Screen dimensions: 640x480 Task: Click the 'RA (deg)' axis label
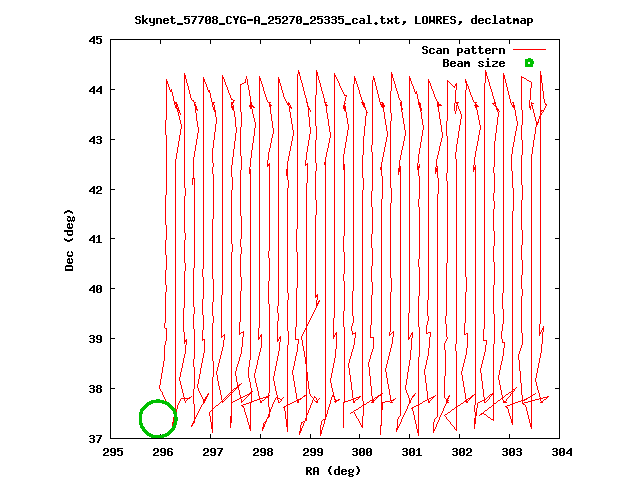click(x=333, y=471)
